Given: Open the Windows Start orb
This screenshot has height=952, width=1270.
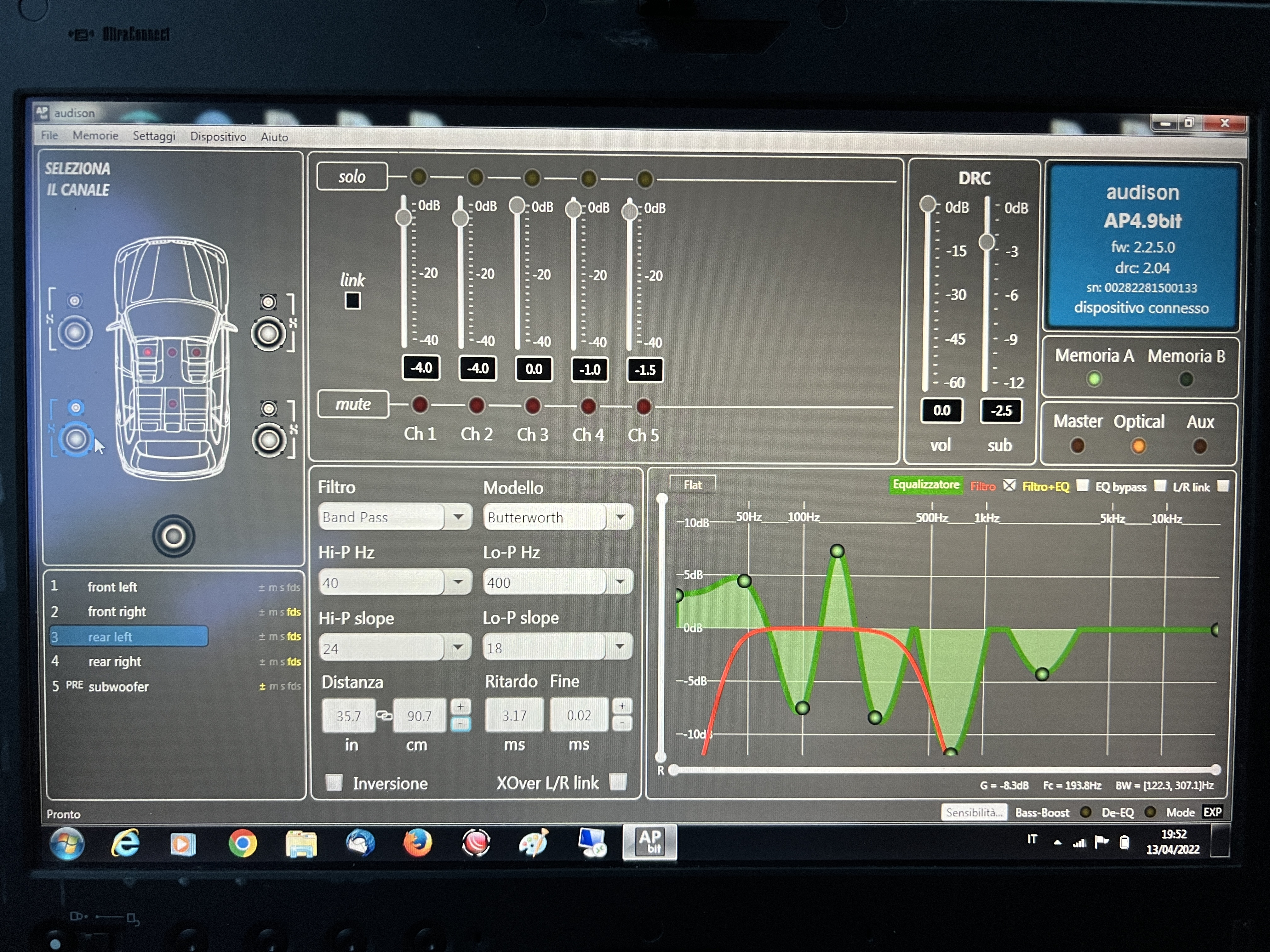Looking at the screenshot, I should (x=67, y=843).
